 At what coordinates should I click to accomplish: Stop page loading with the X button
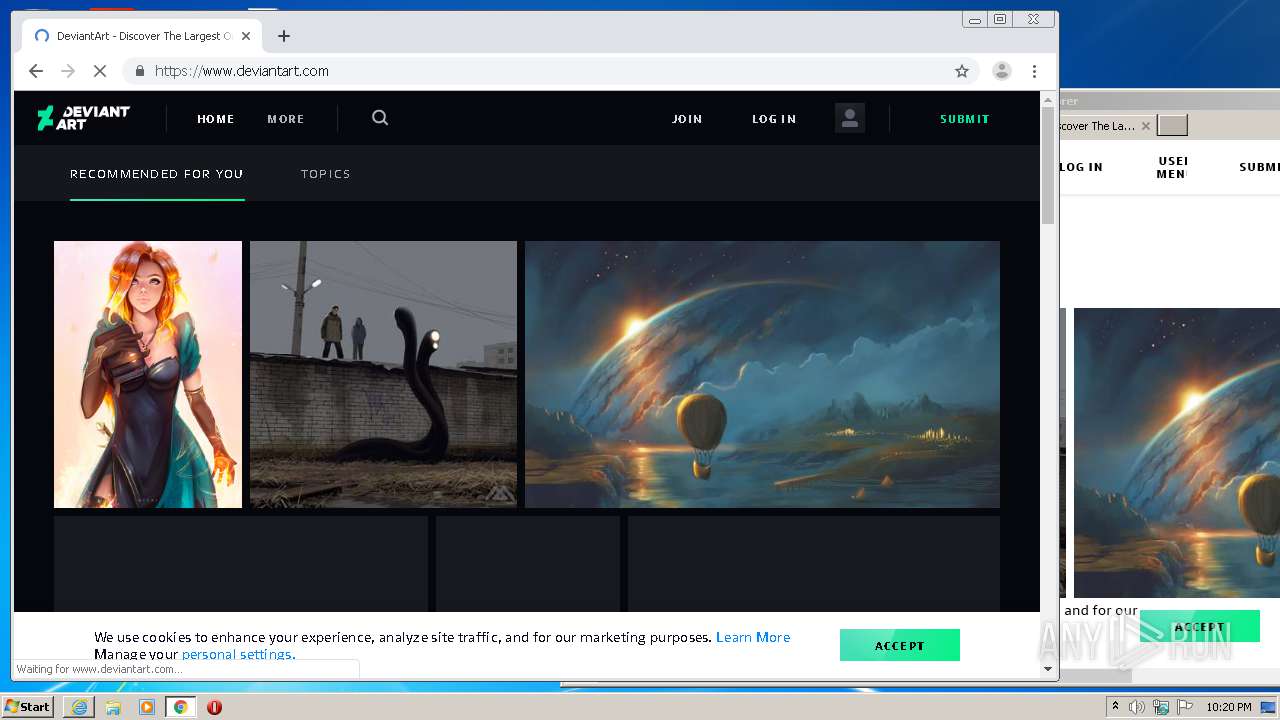(x=100, y=71)
